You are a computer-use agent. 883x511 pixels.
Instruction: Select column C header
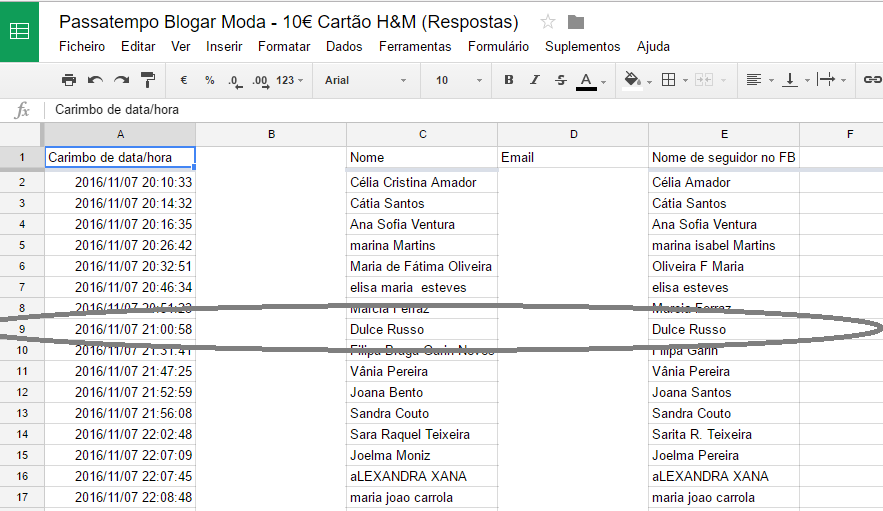tap(422, 135)
